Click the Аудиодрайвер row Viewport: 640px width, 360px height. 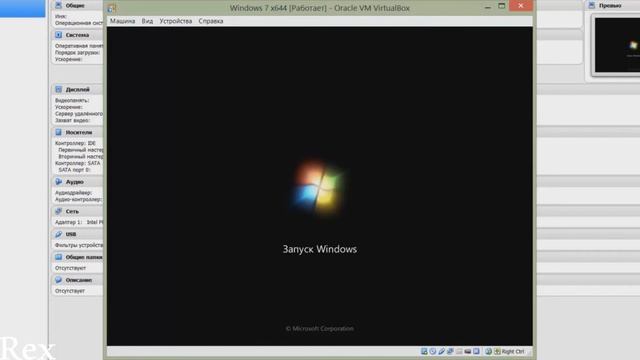click(73, 193)
